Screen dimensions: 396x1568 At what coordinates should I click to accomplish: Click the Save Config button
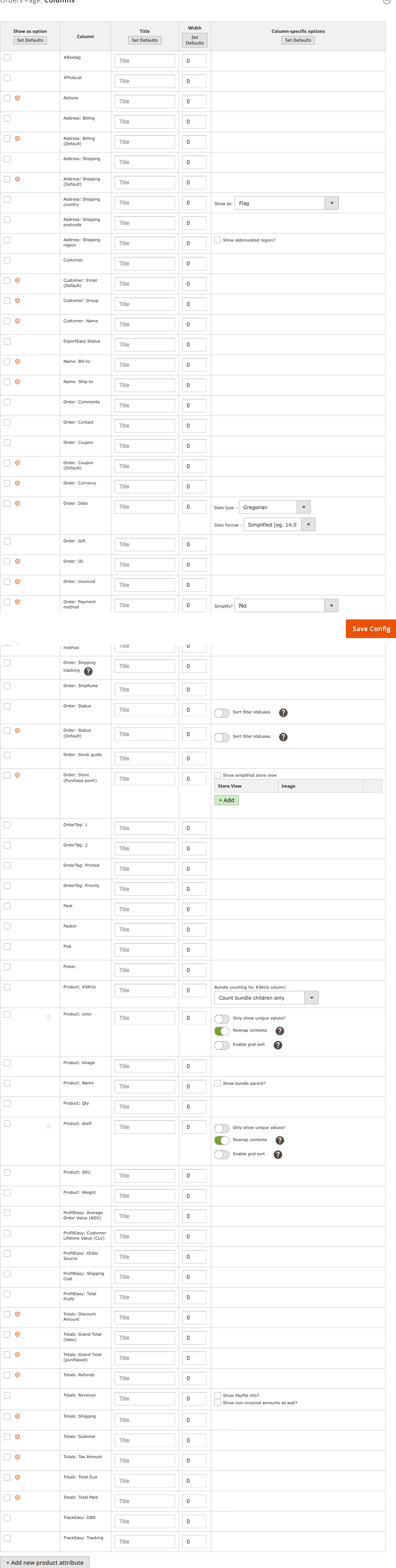tap(371, 629)
